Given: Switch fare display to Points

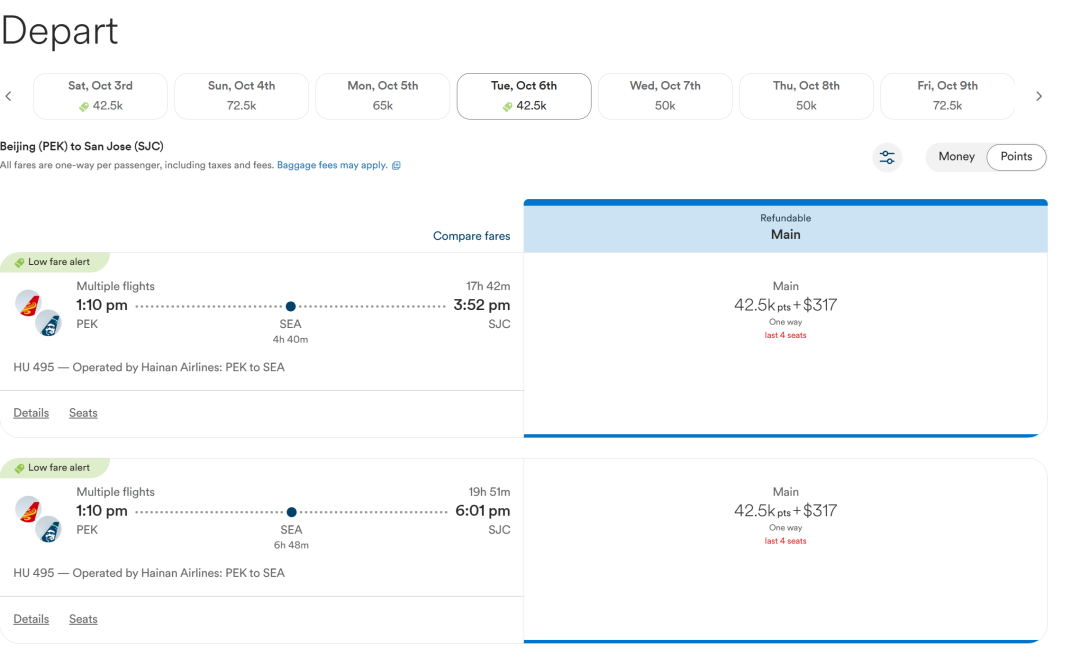Looking at the screenshot, I should click(1016, 157).
